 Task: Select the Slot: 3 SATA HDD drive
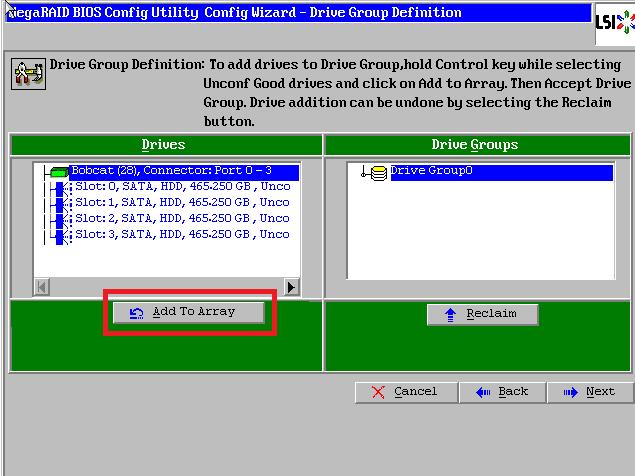[x=183, y=234]
